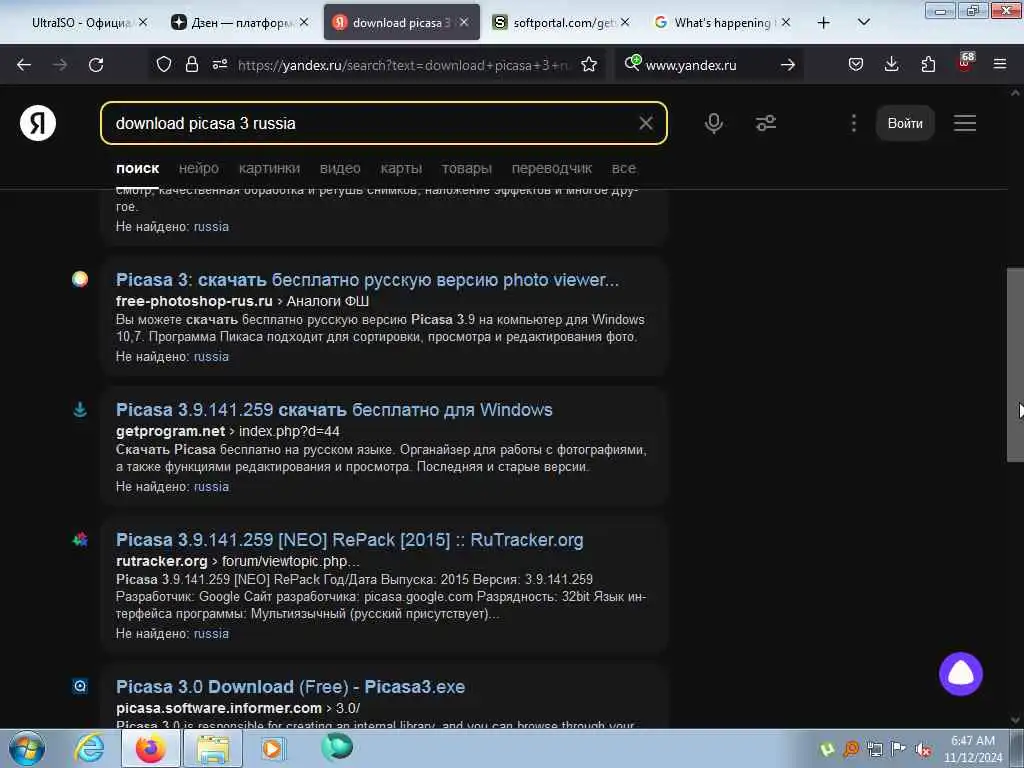Open Yandex search filter settings icon
The height and width of the screenshot is (768, 1024).
(x=766, y=123)
